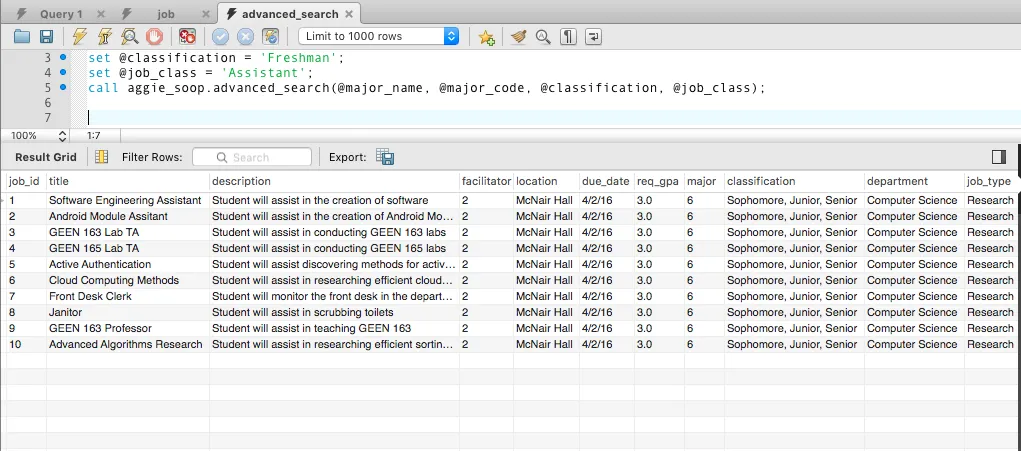Select the GEEN 163 Professor cell
This screenshot has width=1021, height=451.
point(128,328)
